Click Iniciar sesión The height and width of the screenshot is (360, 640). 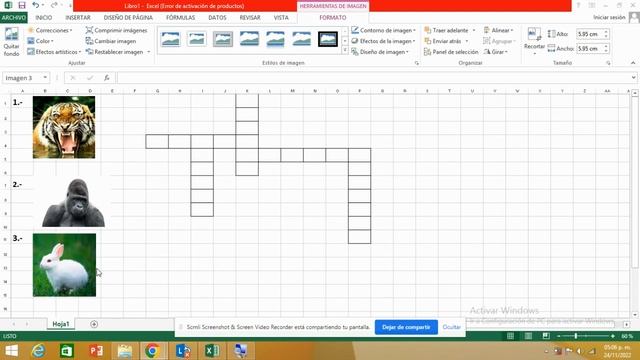point(609,17)
